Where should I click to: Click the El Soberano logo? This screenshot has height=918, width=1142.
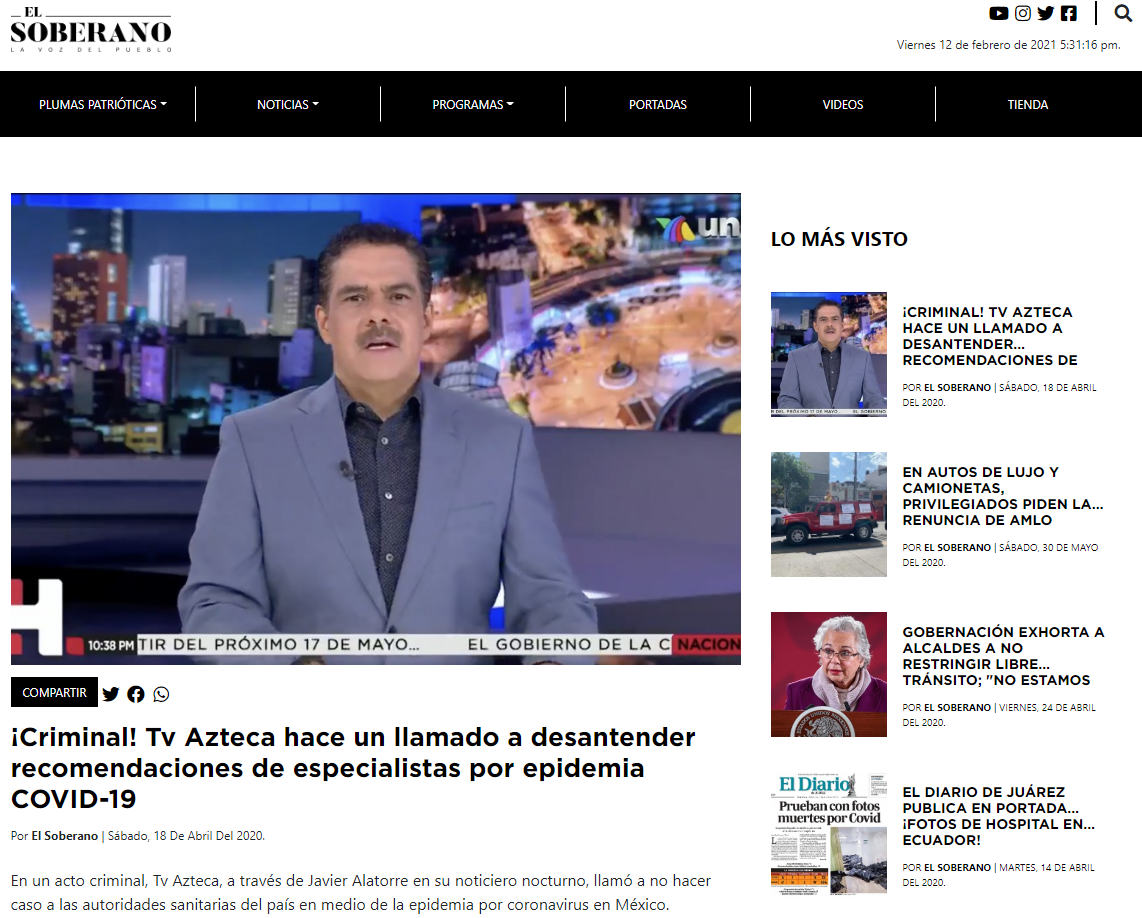(91, 29)
